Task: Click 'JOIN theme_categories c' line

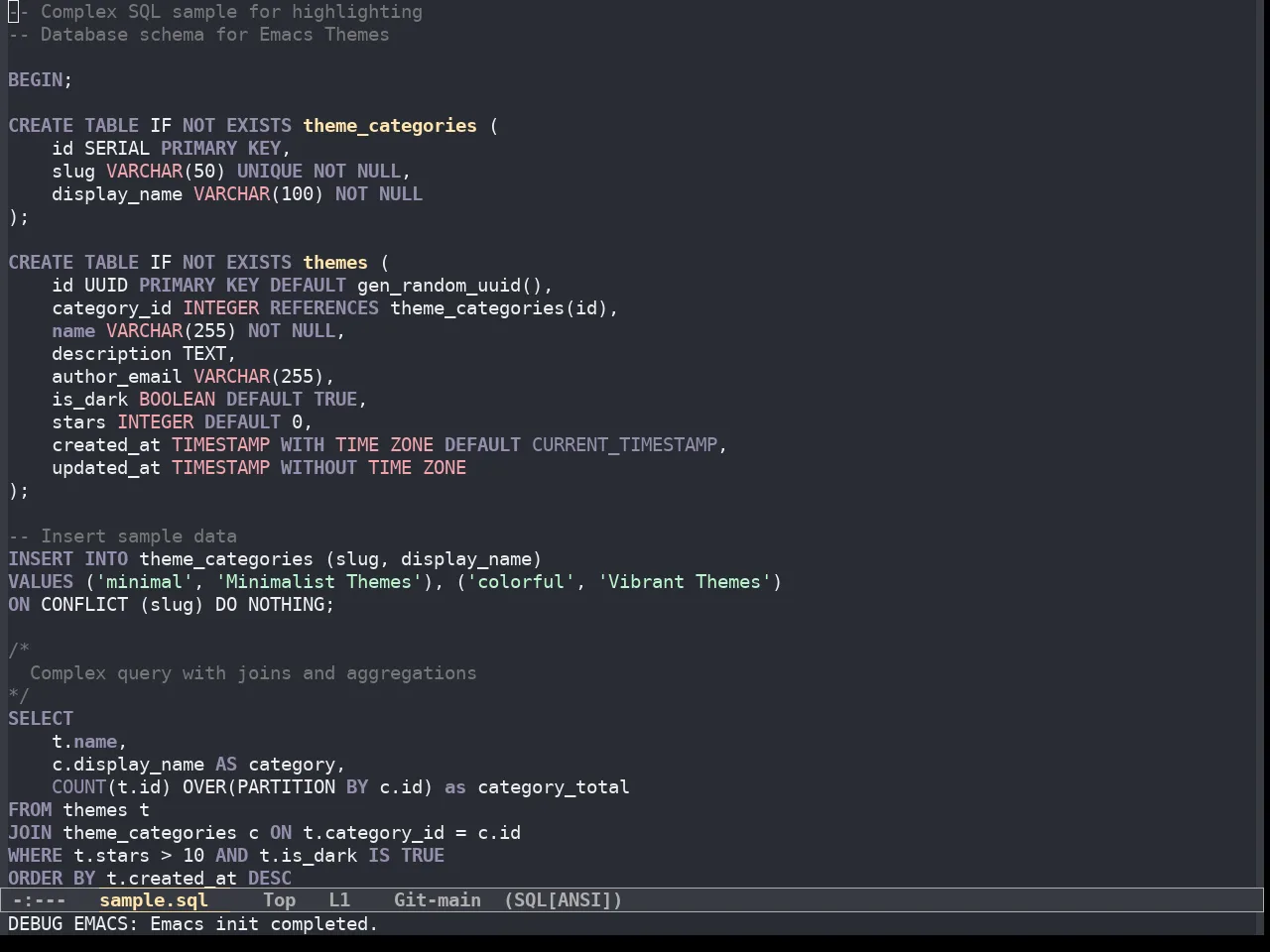Action: 265,833
